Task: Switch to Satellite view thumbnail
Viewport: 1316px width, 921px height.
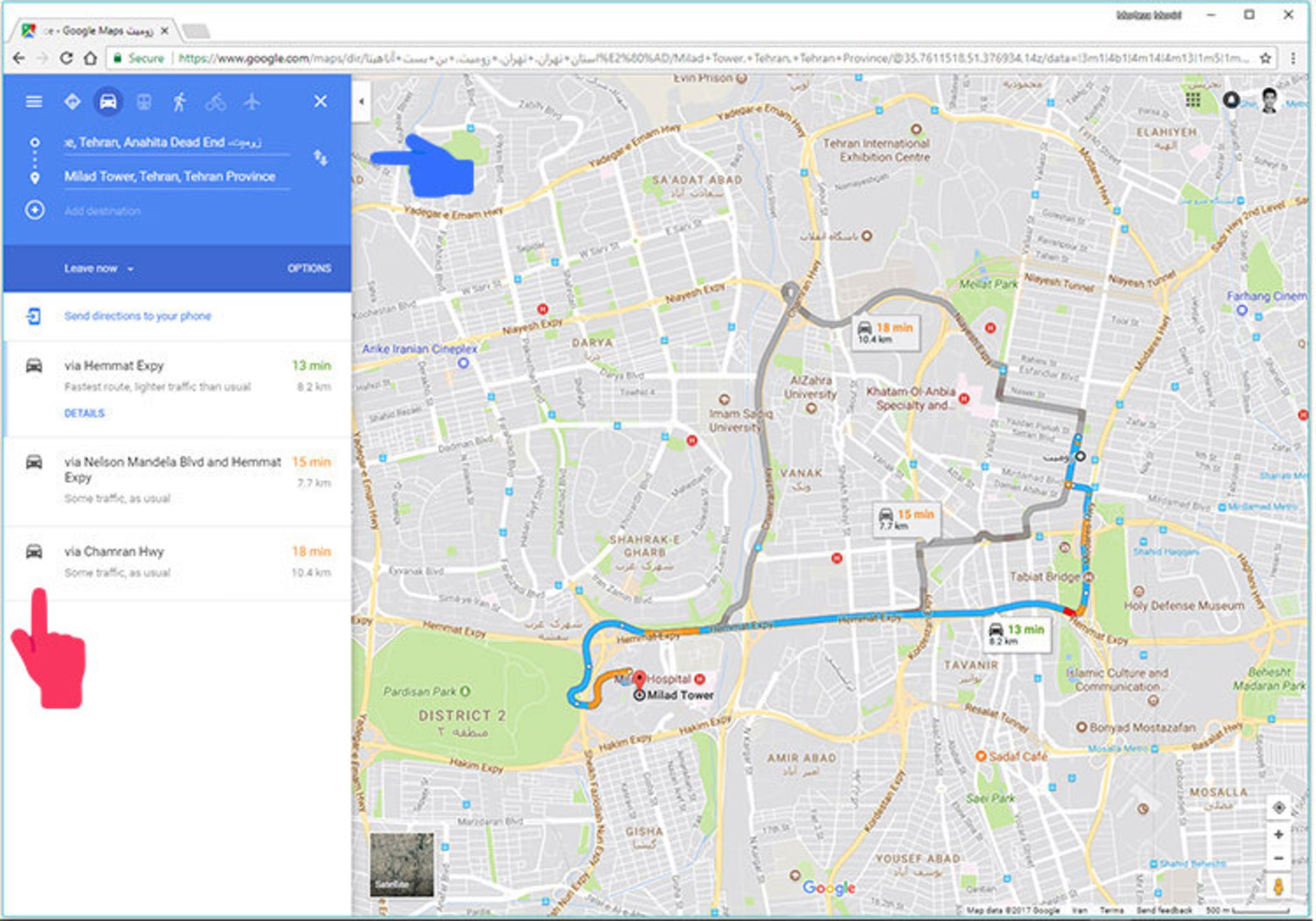Action: (x=402, y=865)
